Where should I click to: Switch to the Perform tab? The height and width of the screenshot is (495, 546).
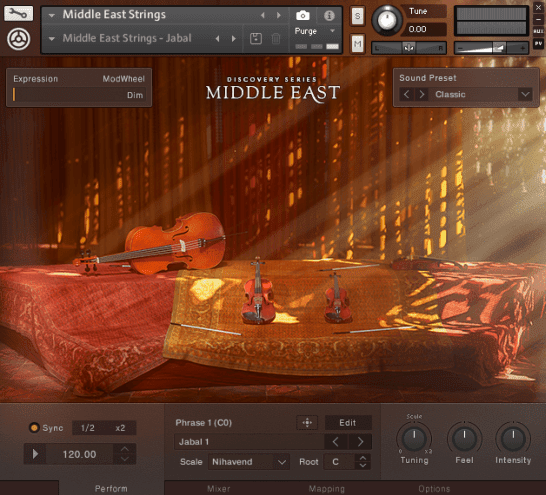point(111,488)
